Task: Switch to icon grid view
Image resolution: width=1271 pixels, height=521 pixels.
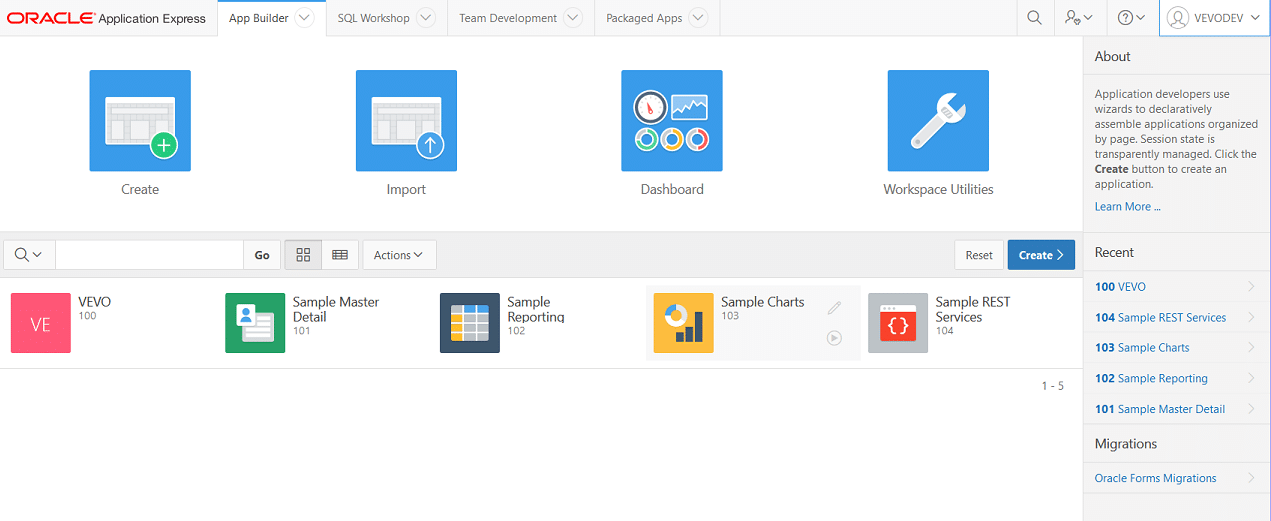Action: click(303, 255)
